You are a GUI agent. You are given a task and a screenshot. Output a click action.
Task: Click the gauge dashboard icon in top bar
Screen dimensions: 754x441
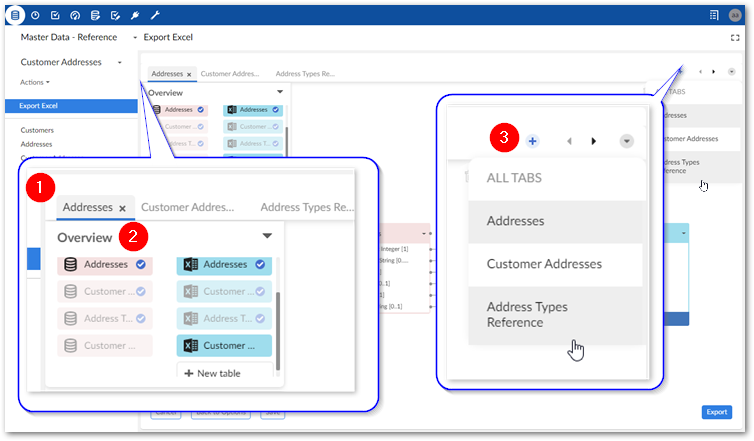(75, 15)
